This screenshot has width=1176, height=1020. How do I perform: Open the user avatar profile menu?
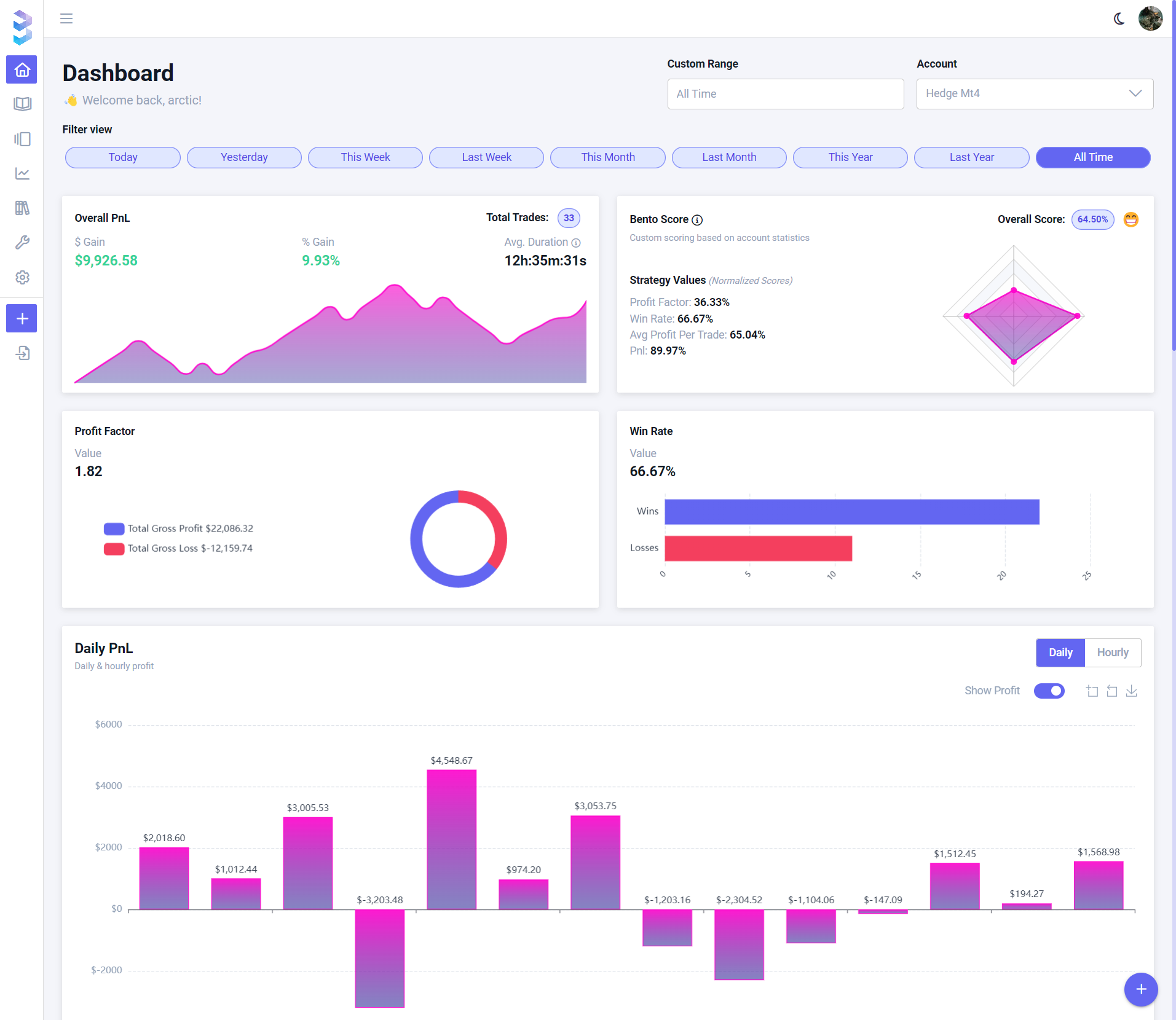[1150, 18]
